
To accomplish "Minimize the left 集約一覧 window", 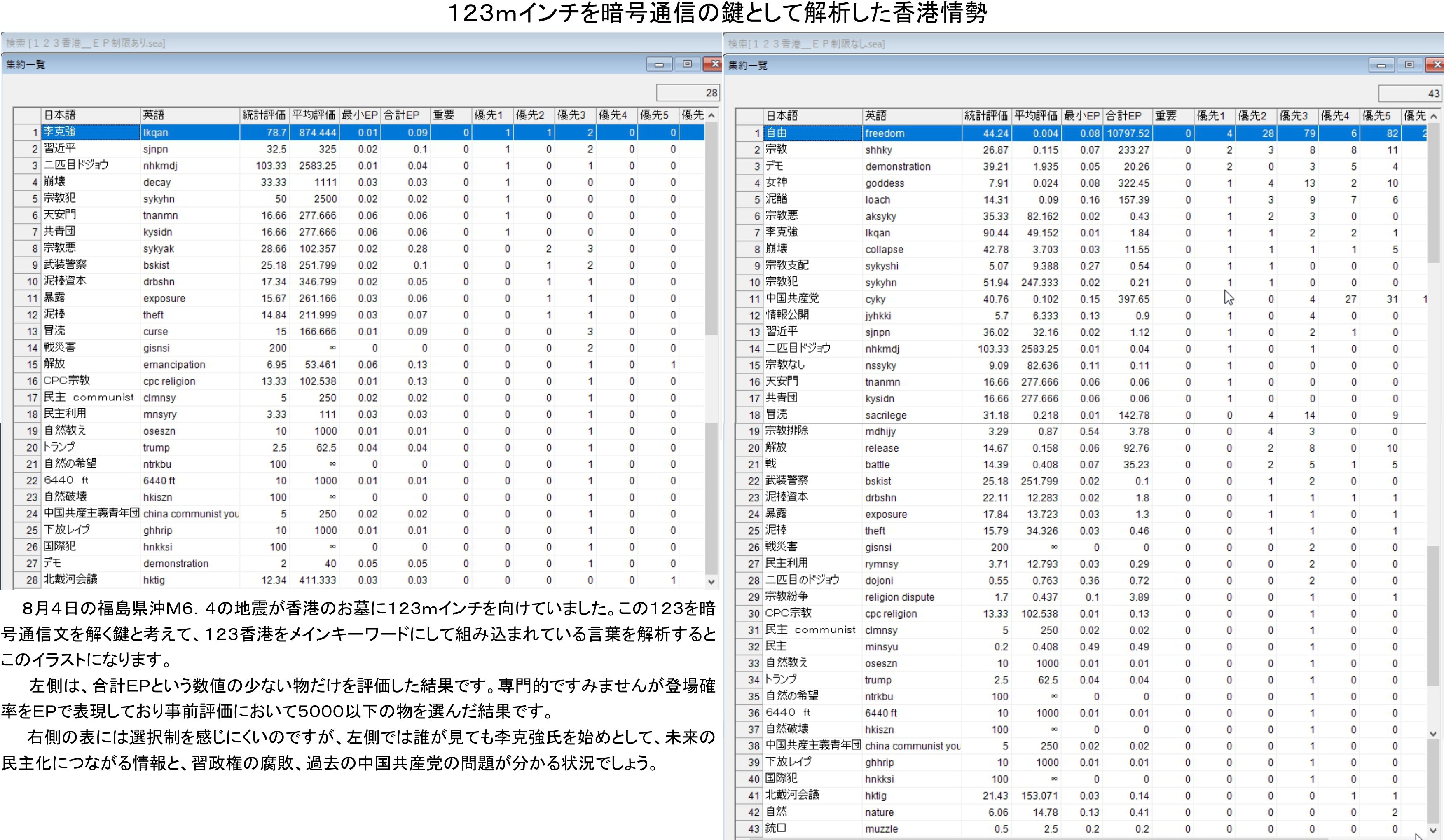I will tap(659, 65).
